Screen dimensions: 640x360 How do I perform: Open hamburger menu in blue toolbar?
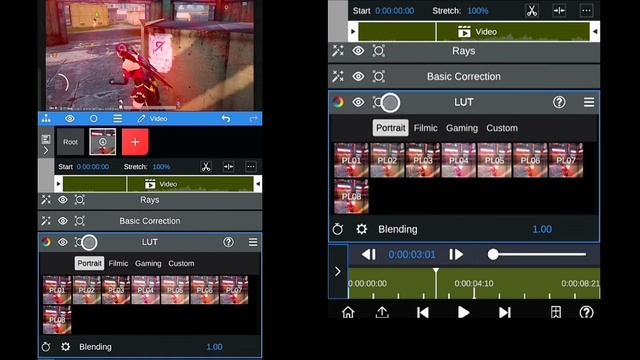[x=118, y=118]
